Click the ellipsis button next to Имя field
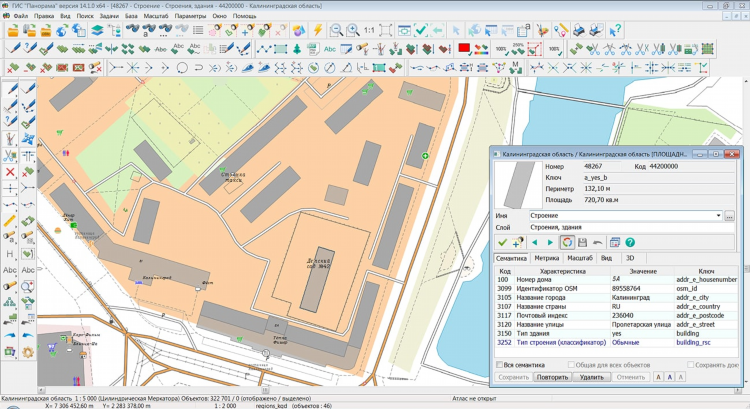This screenshot has height=409, width=750. 729,216
